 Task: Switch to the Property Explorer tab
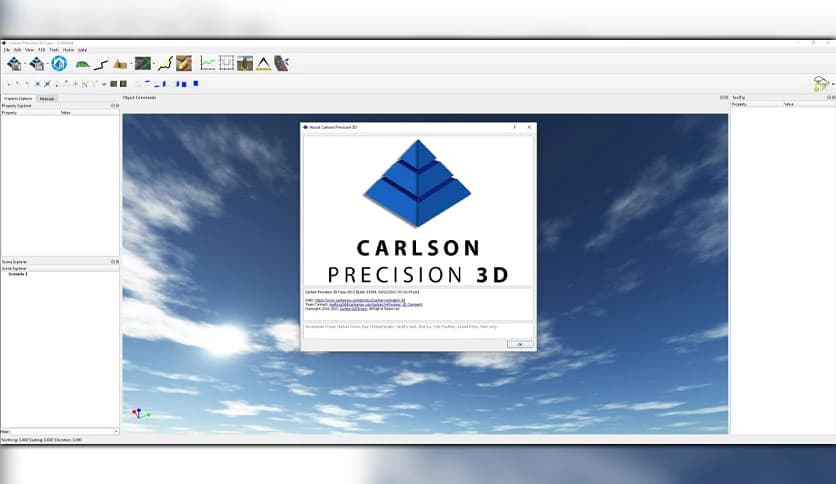pos(18,99)
